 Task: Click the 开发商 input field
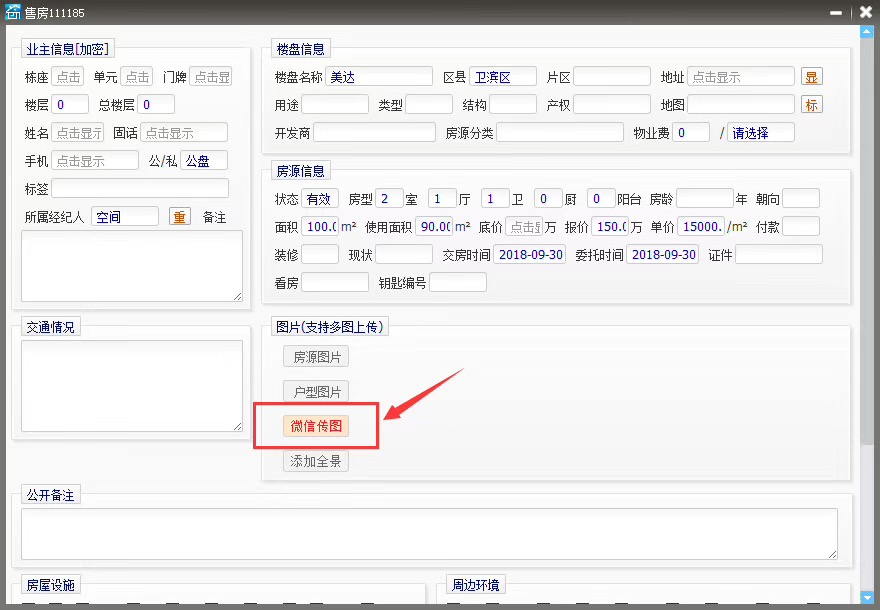[x=374, y=133]
